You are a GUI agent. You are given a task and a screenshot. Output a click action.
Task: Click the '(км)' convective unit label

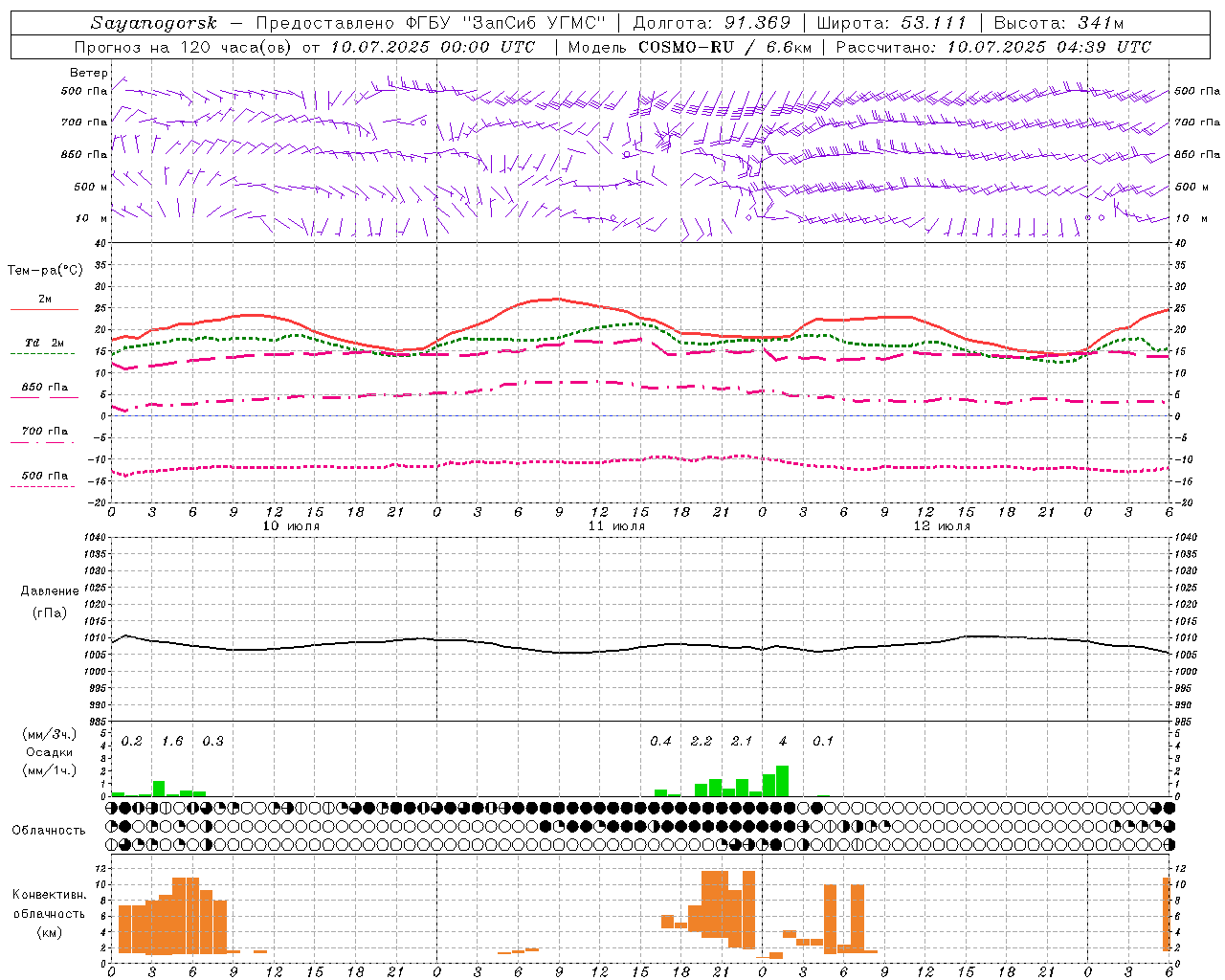click(x=50, y=932)
